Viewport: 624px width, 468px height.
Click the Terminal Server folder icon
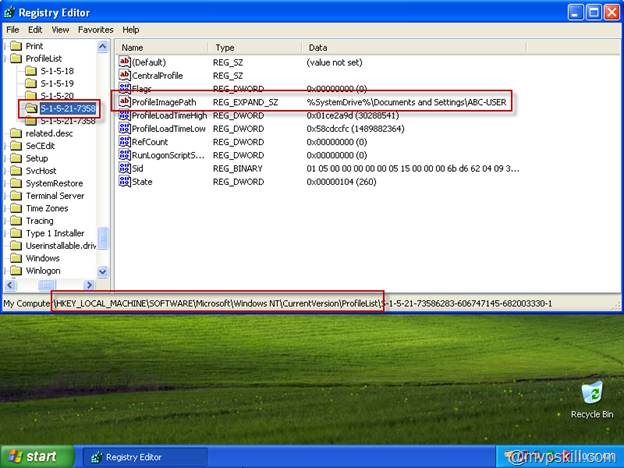pos(16,195)
